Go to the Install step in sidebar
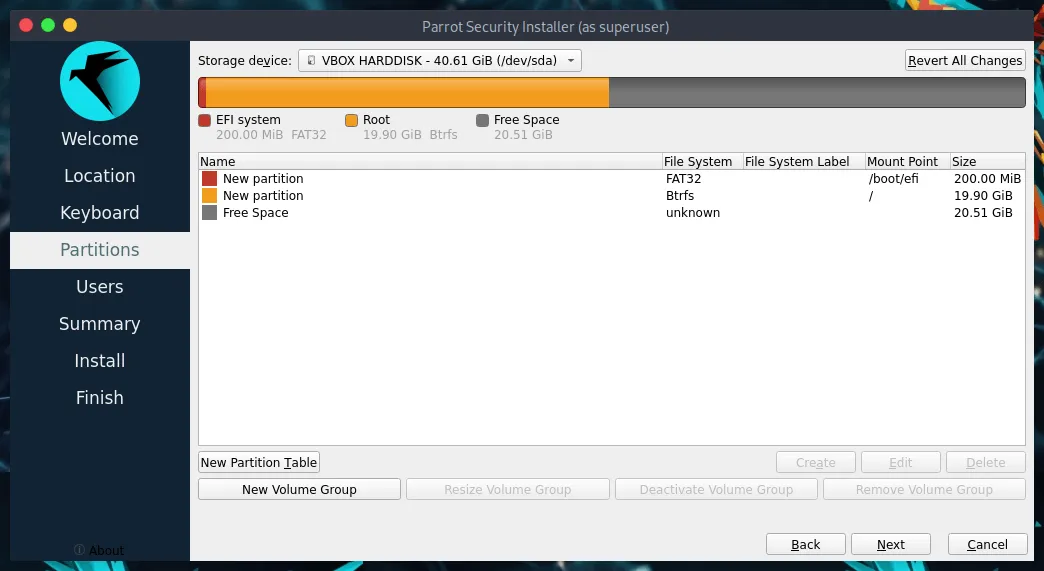 pyautogui.click(x=100, y=361)
